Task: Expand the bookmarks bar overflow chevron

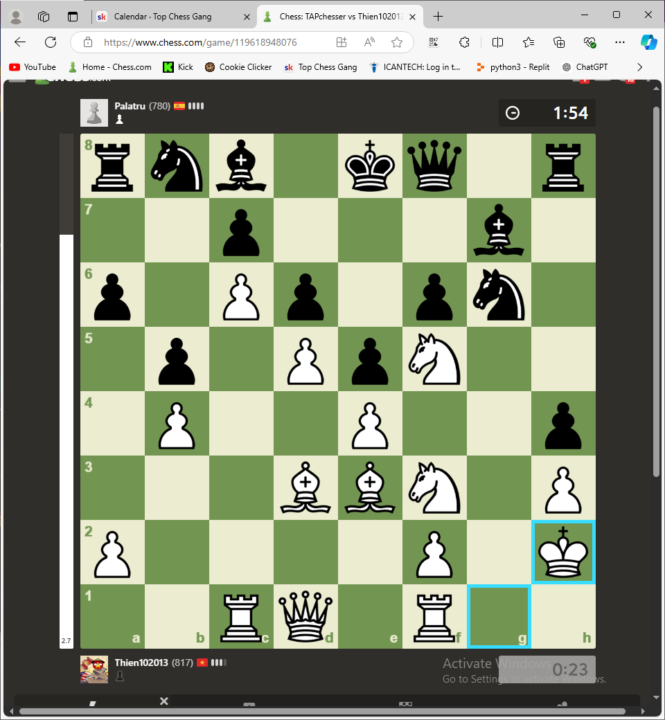Action: [640, 67]
